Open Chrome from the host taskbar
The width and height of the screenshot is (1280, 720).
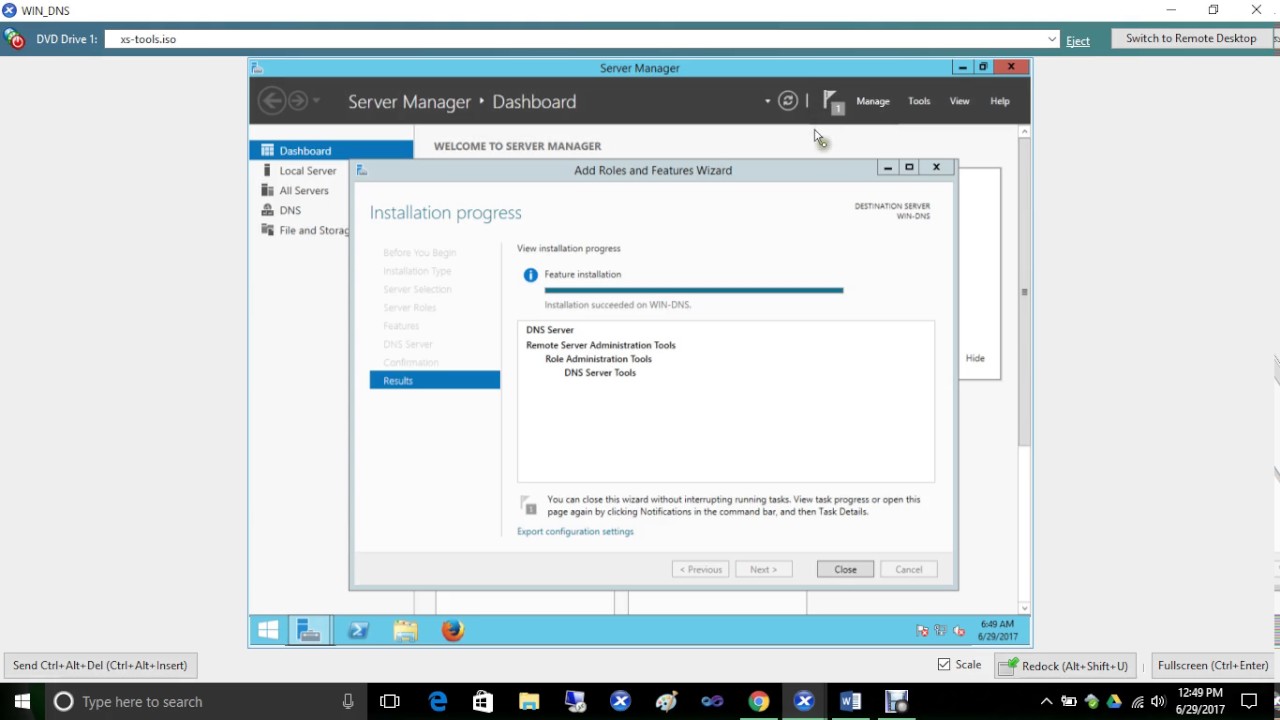click(759, 702)
